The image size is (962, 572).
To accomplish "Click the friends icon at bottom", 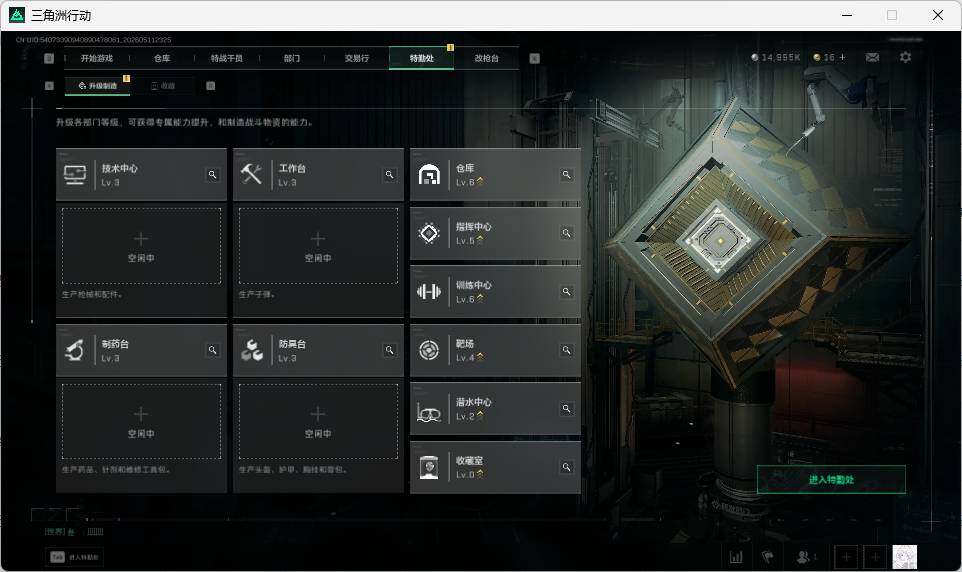I will 806,557.
